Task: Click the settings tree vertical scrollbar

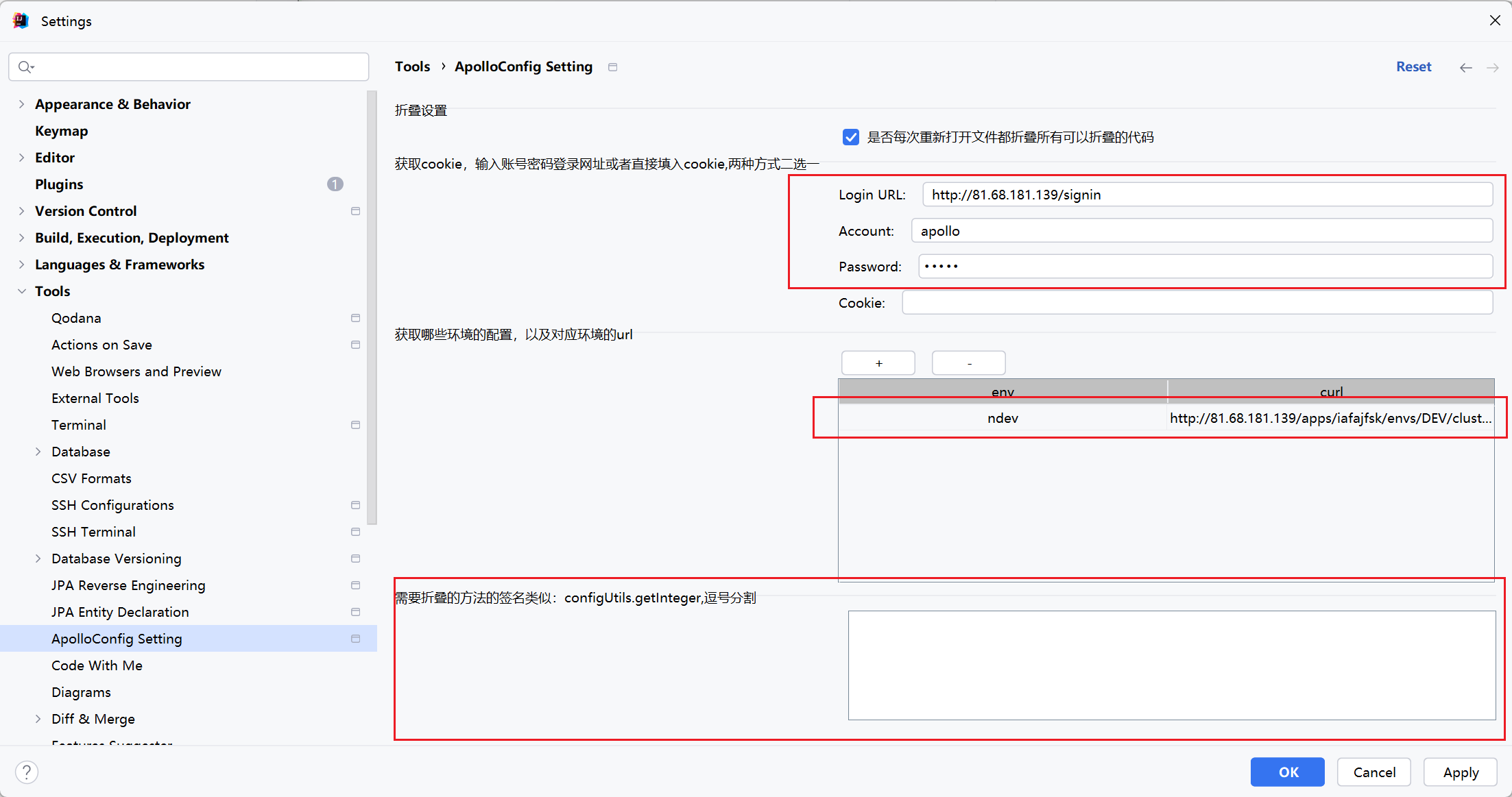Action: point(372,307)
